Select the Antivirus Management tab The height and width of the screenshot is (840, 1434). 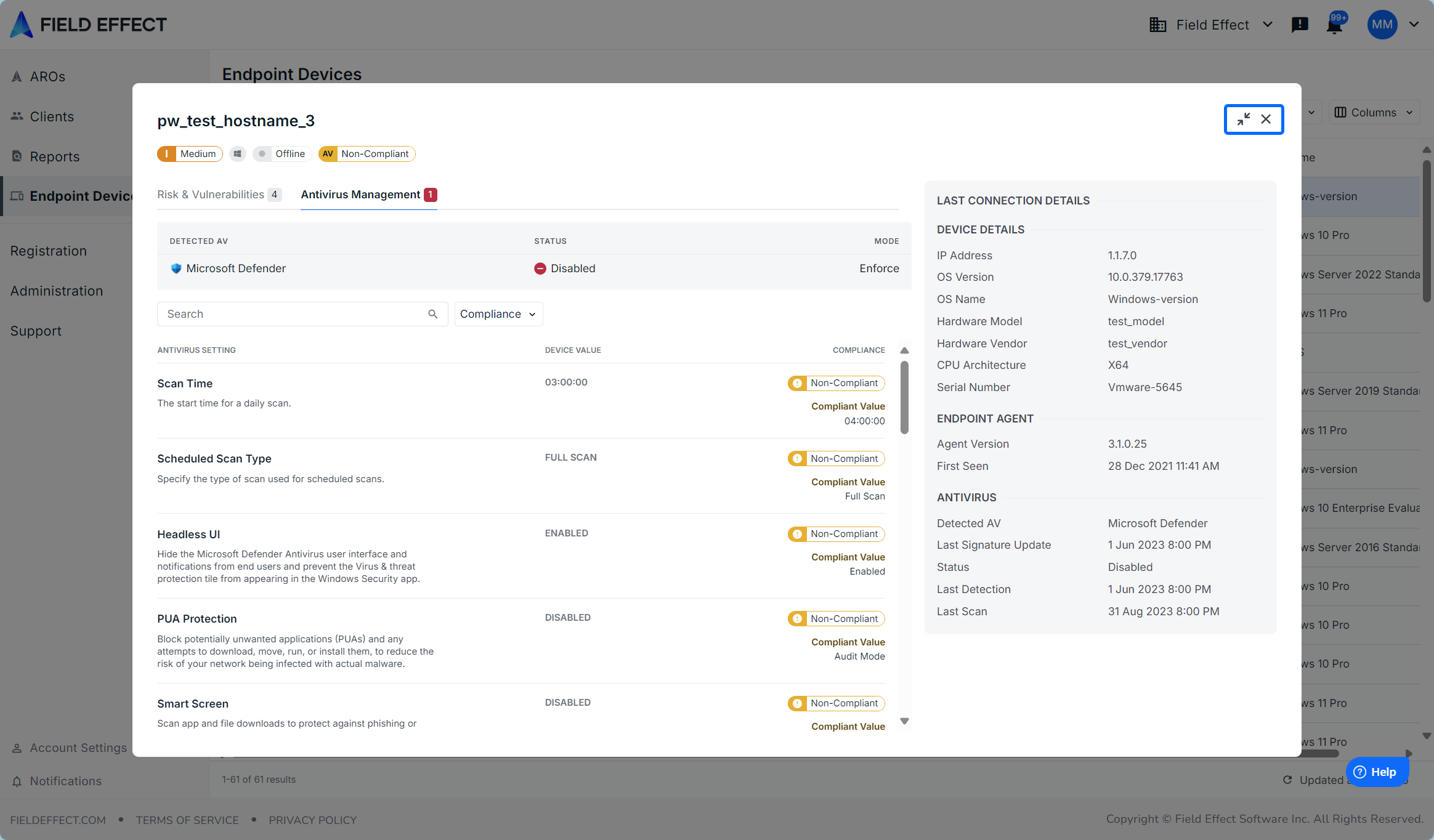[368, 195]
